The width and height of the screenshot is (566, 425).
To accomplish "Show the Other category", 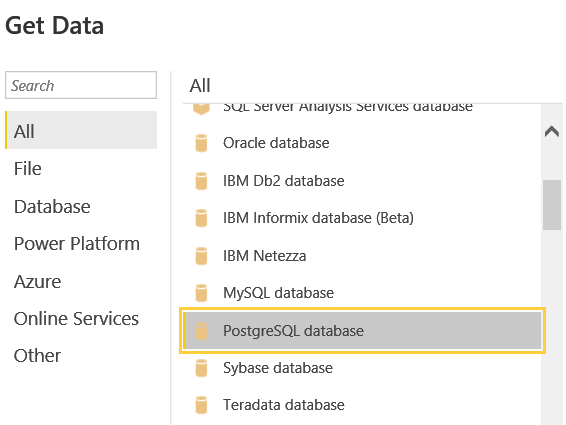I will [x=37, y=356].
